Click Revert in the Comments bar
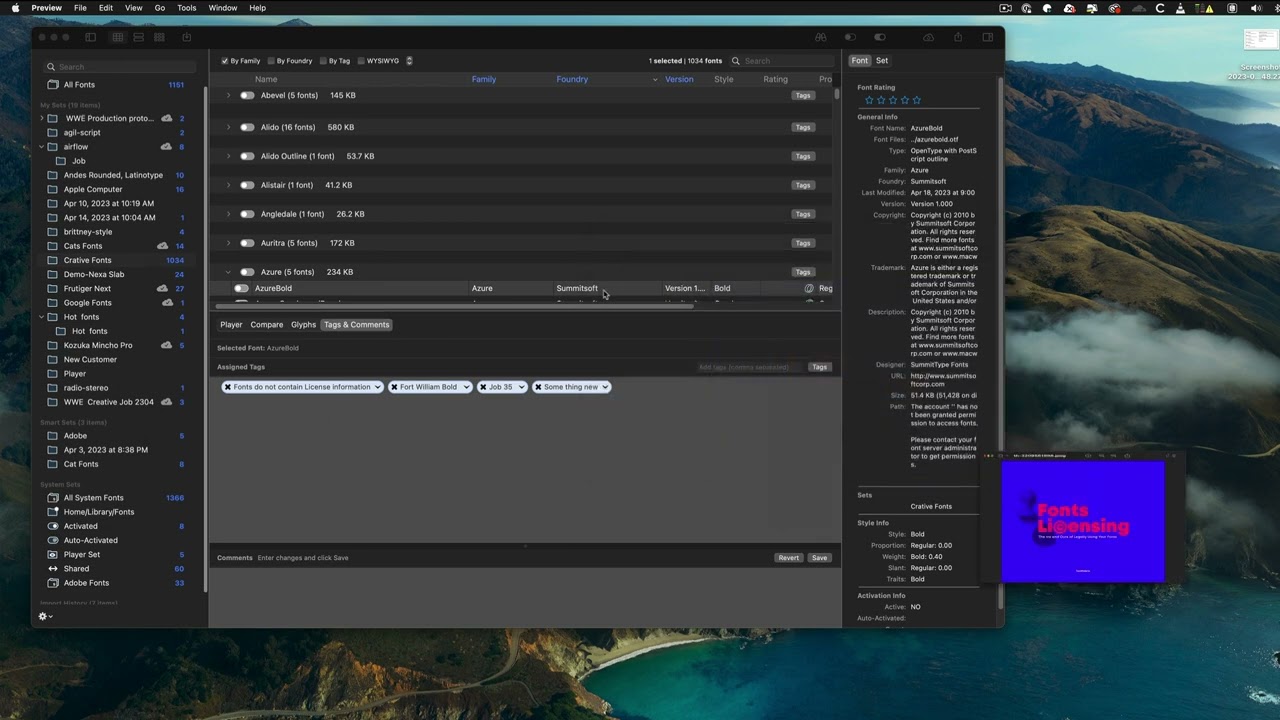This screenshot has width=1280, height=720. coord(789,558)
